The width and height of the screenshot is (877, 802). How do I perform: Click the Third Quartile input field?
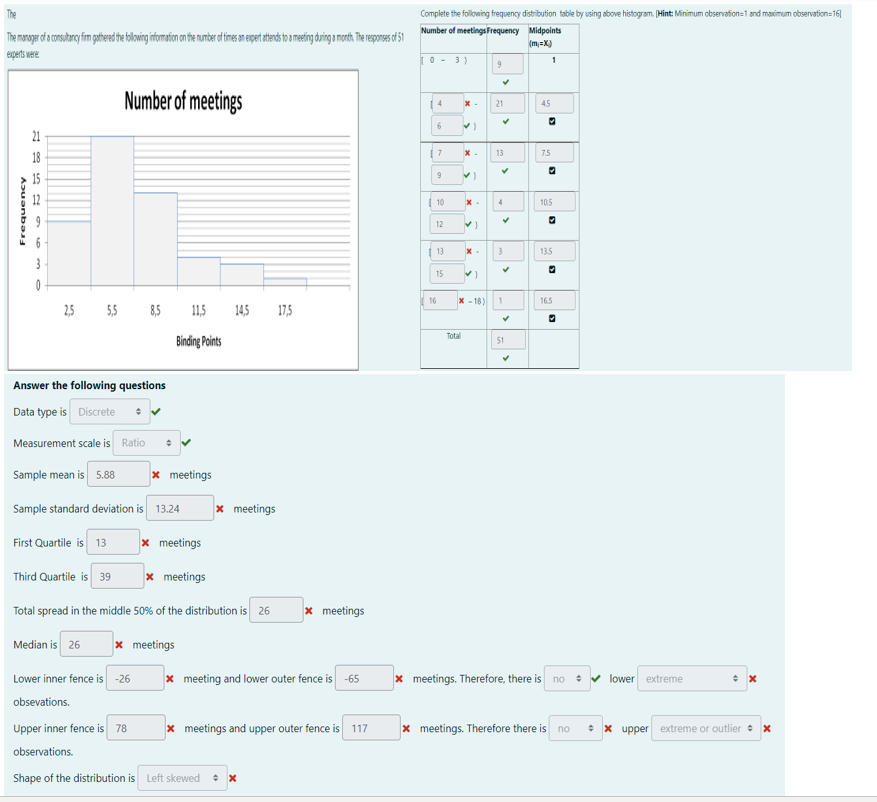pos(117,577)
